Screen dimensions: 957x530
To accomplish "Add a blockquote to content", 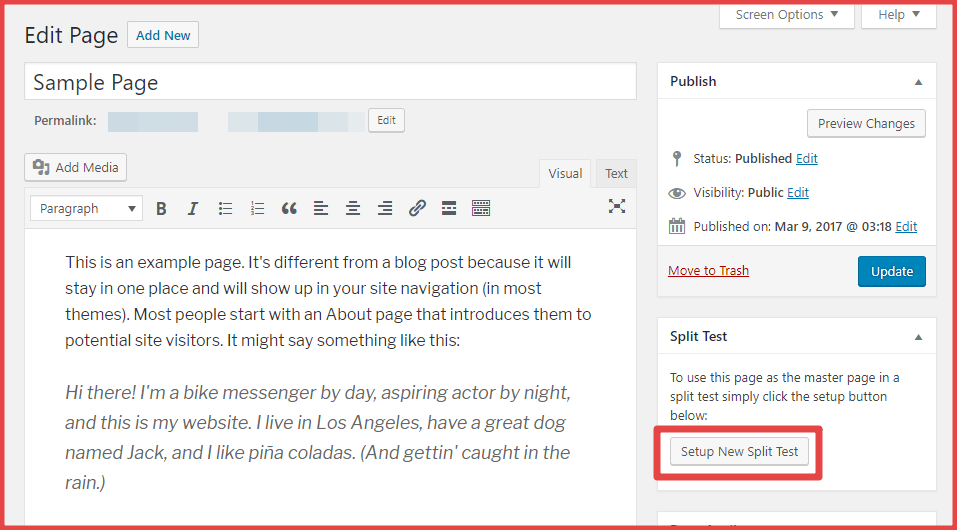I will (289, 208).
